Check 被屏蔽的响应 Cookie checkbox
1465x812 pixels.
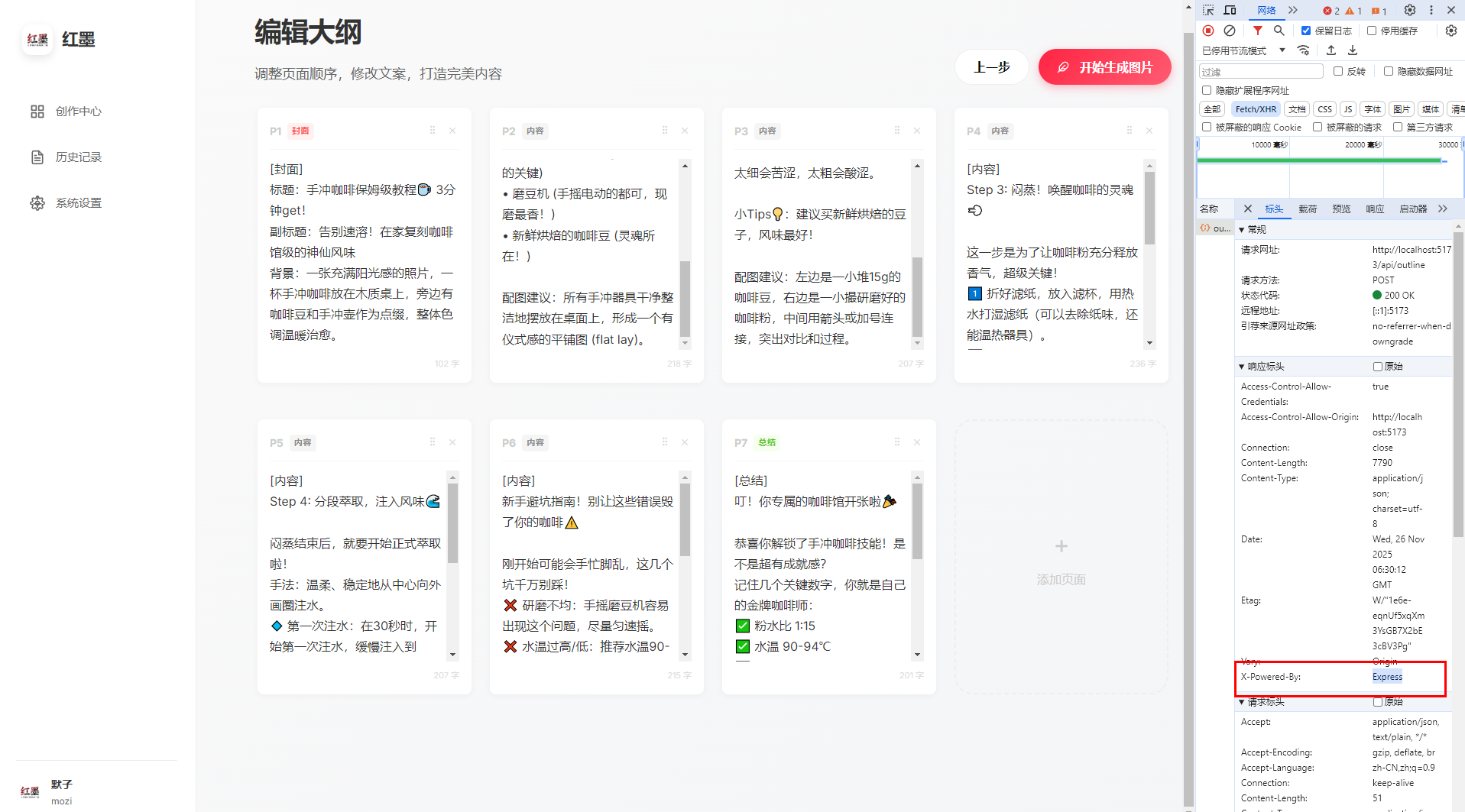point(1207,127)
